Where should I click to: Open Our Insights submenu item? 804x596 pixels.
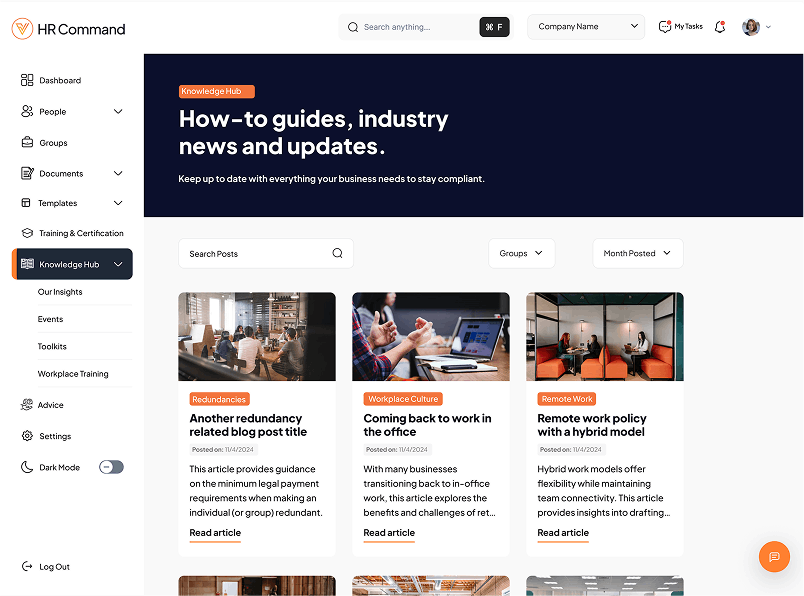59,292
